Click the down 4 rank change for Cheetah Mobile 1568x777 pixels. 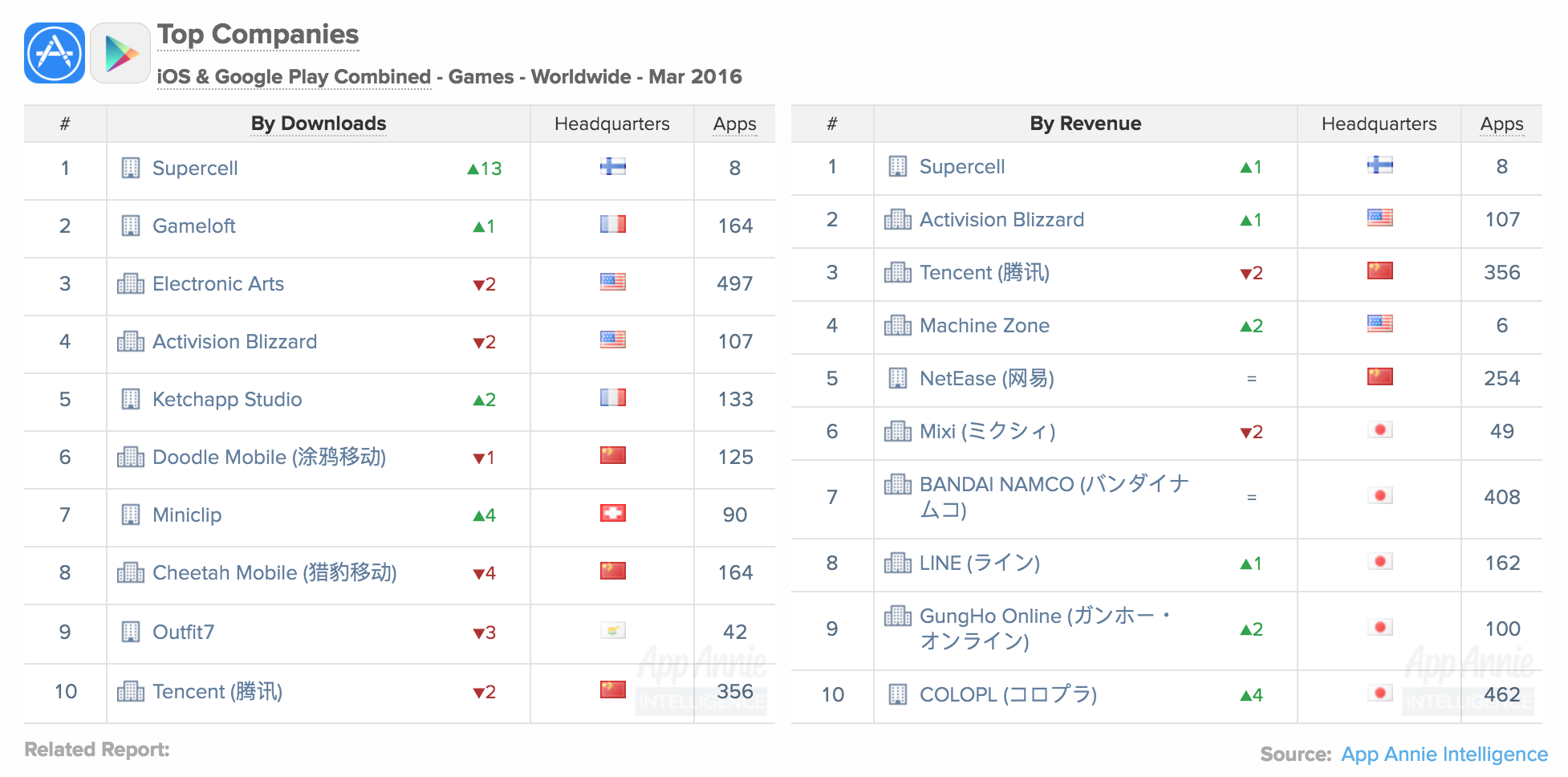(484, 573)
